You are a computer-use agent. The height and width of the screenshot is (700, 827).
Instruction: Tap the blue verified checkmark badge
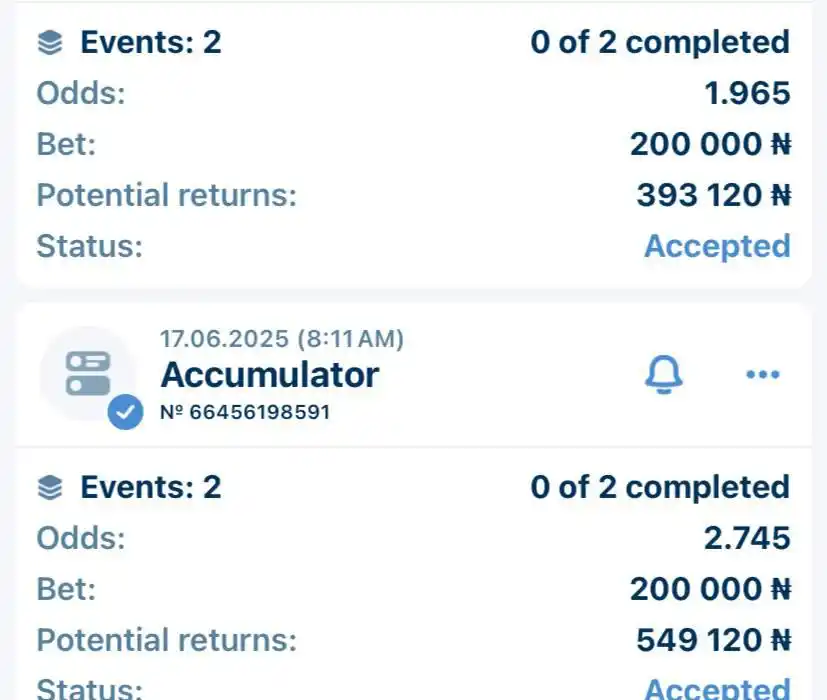pyautogui.click(x=126, y=412)
